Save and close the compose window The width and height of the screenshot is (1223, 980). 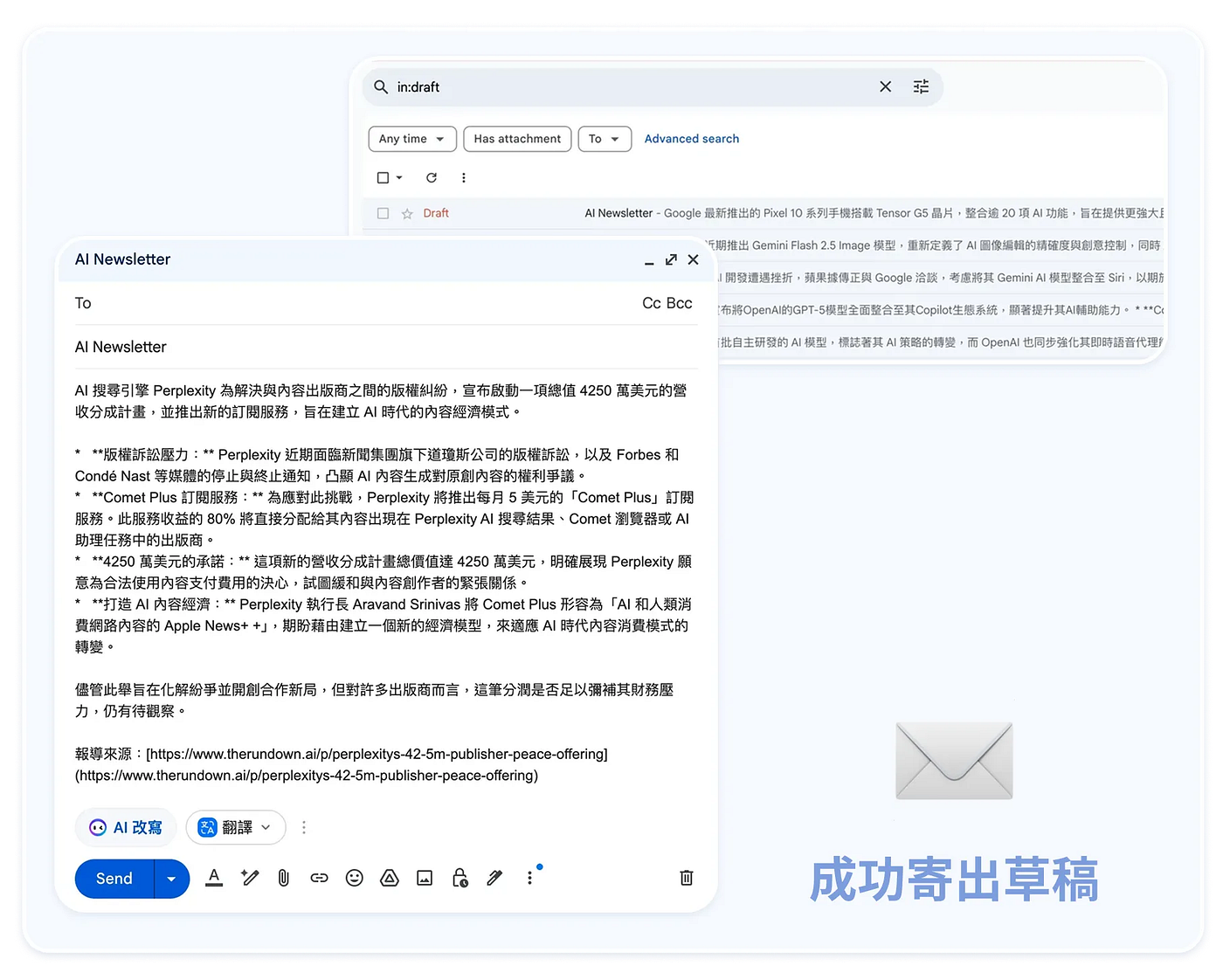[x=693, y=259]
